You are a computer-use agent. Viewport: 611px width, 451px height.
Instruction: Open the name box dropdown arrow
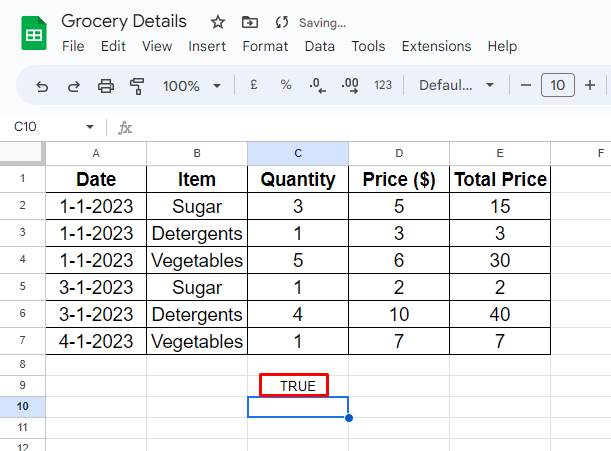(x=90, y=127)
